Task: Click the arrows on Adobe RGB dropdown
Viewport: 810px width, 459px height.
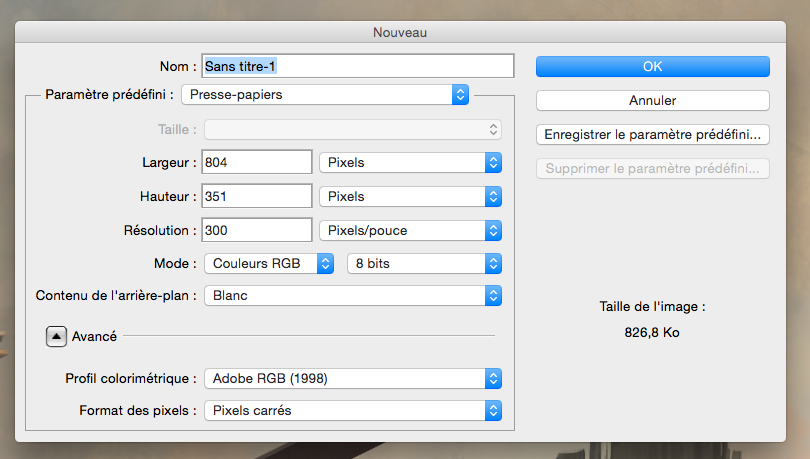Action: (492, 378)
